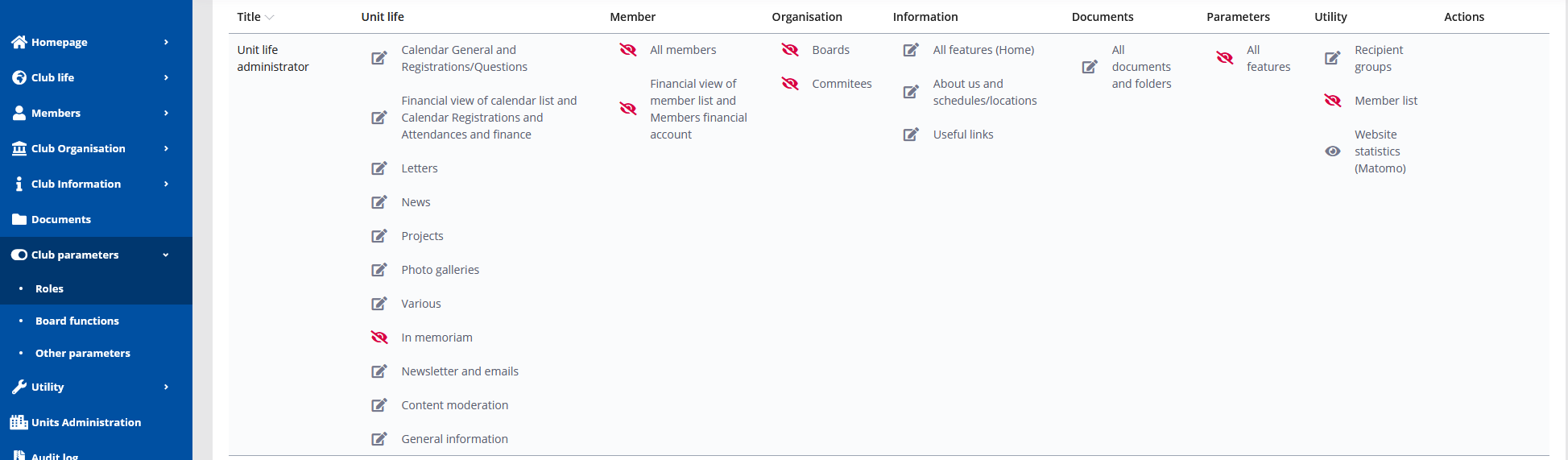Select Other parameters in the sidebar
The height and width of the screenshot is (460, 1568).
click(x=82, y=353)
